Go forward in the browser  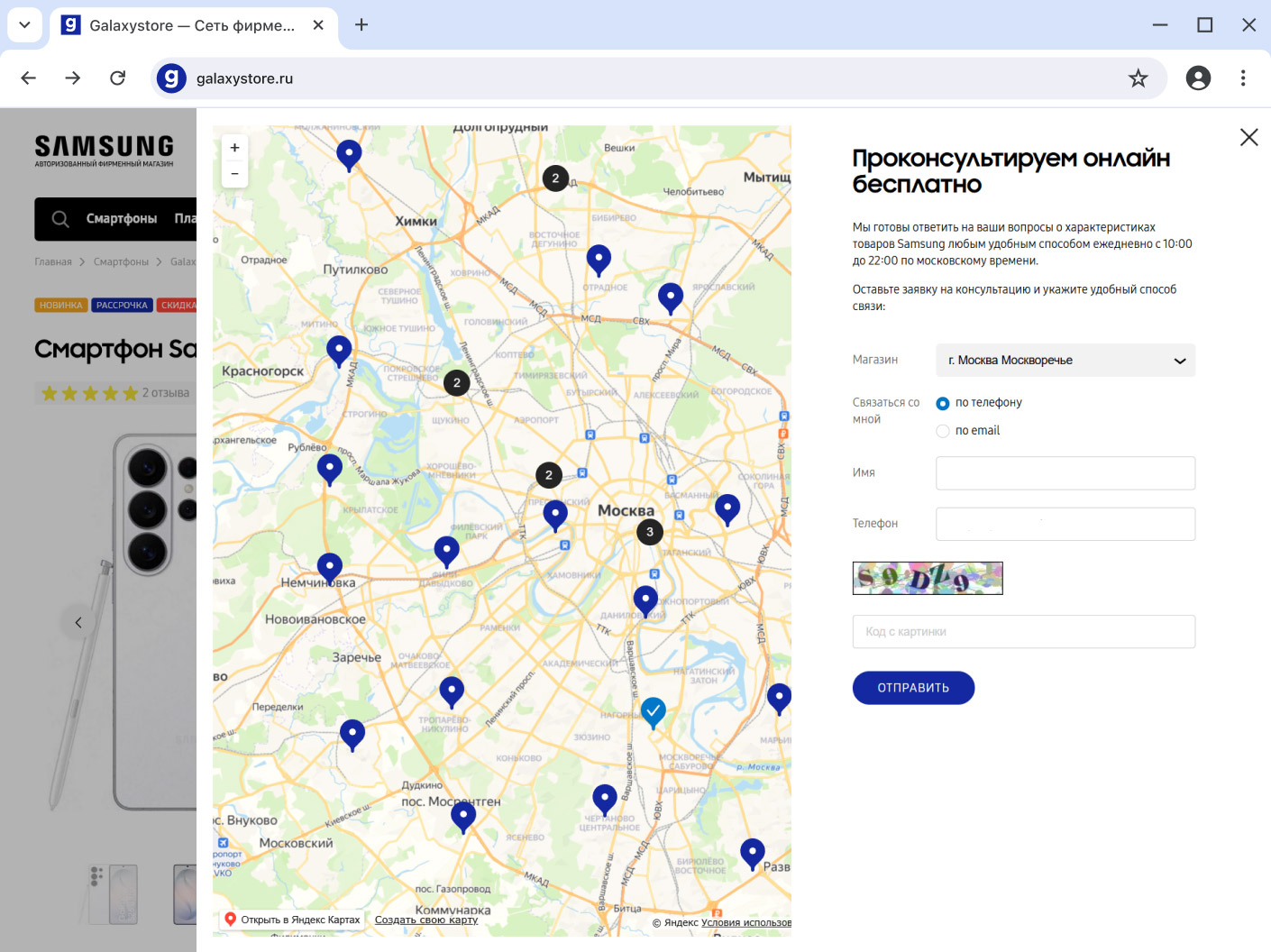(x=73, y=78)
